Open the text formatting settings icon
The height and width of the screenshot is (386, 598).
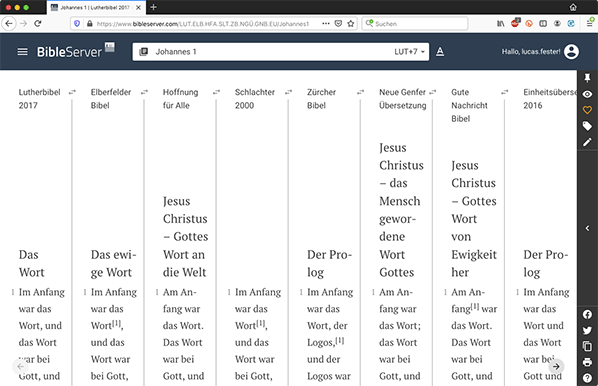440,51
